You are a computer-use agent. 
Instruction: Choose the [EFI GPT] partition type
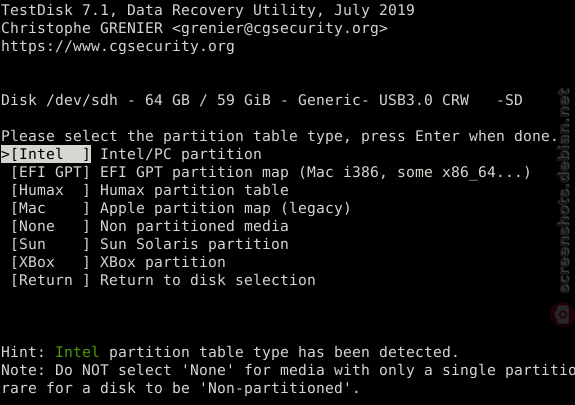(x=51, y=172)
